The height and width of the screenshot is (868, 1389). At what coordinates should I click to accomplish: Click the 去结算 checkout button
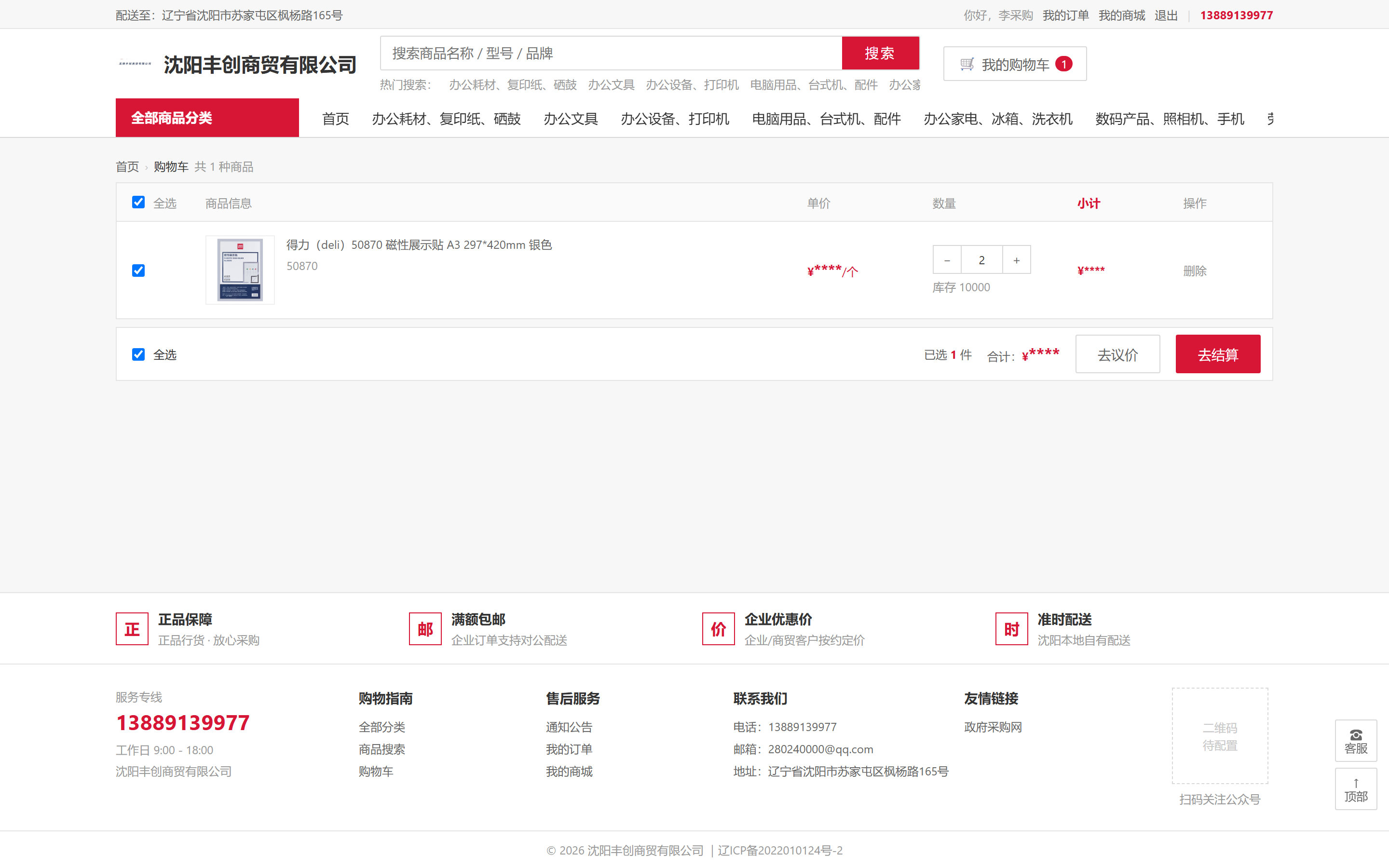1218,354
